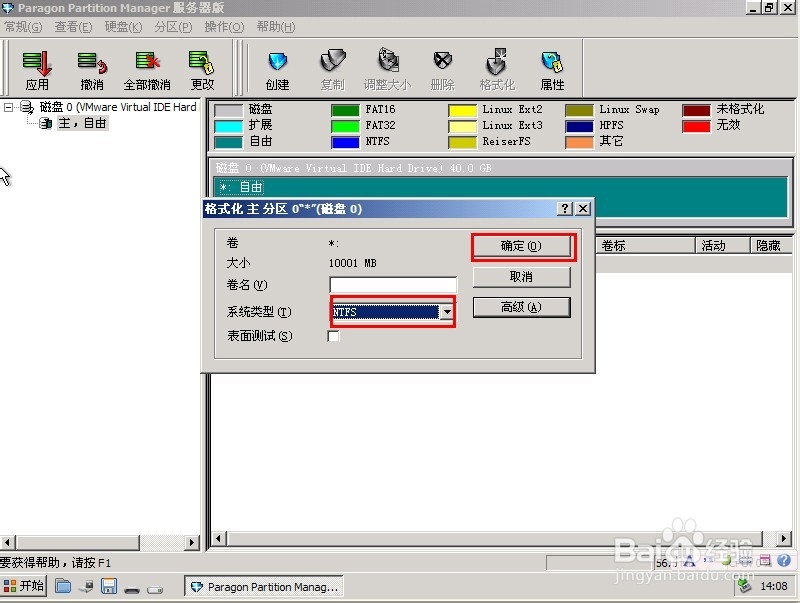Open the 硬盘(K) menu

pyautogui.click(x=123, y=27)
